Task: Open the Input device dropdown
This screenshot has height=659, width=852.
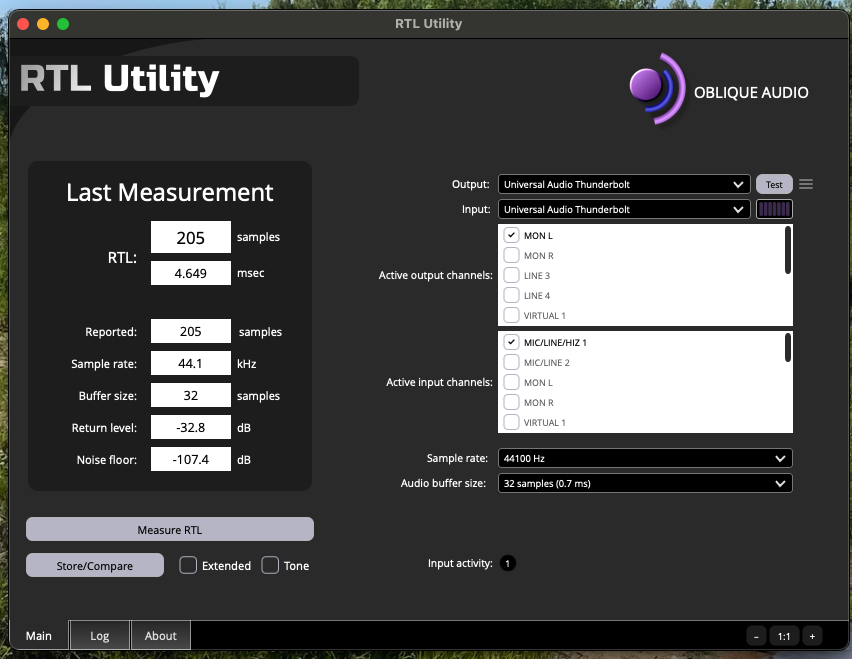Action: (624, 209)
